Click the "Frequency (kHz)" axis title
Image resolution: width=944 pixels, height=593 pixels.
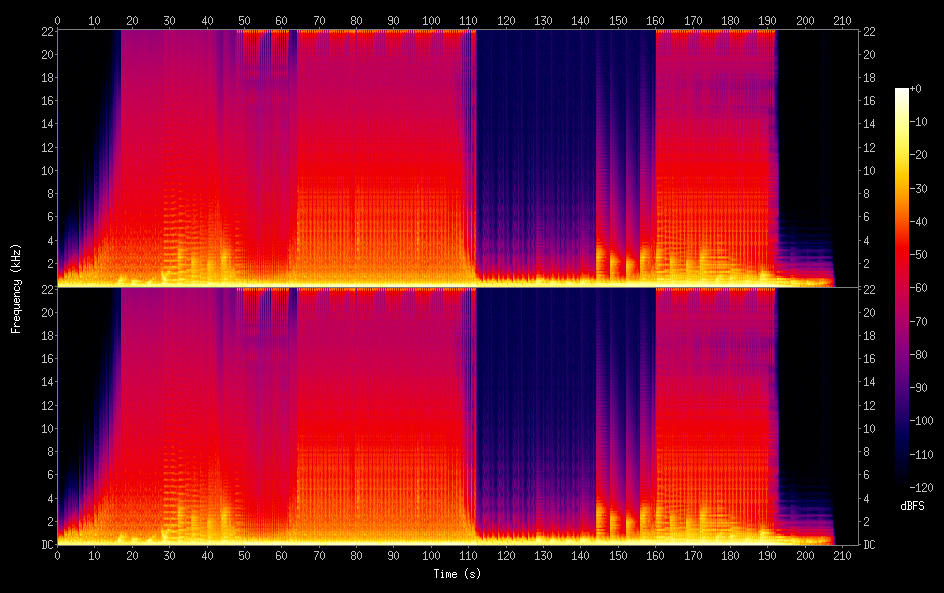click(16, 287)
